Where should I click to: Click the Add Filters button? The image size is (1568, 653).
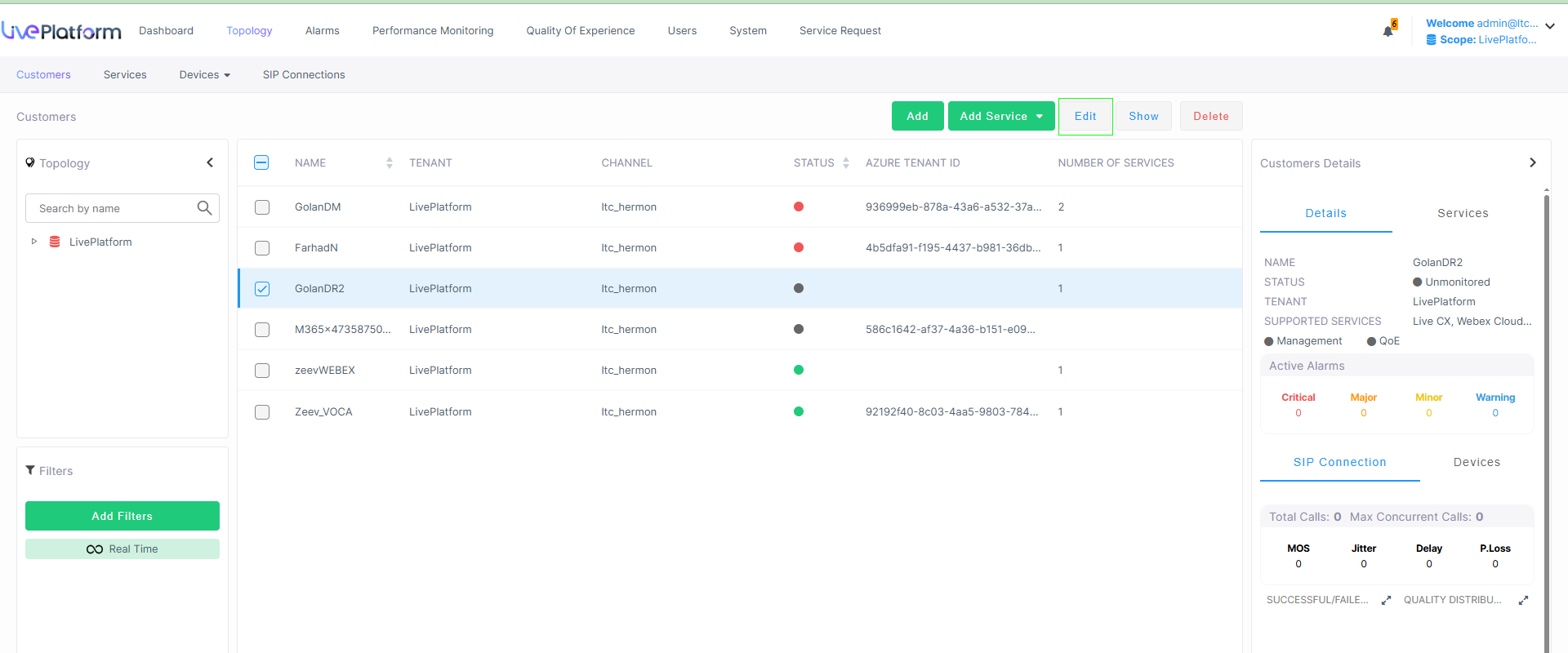[x=122, y=516]
